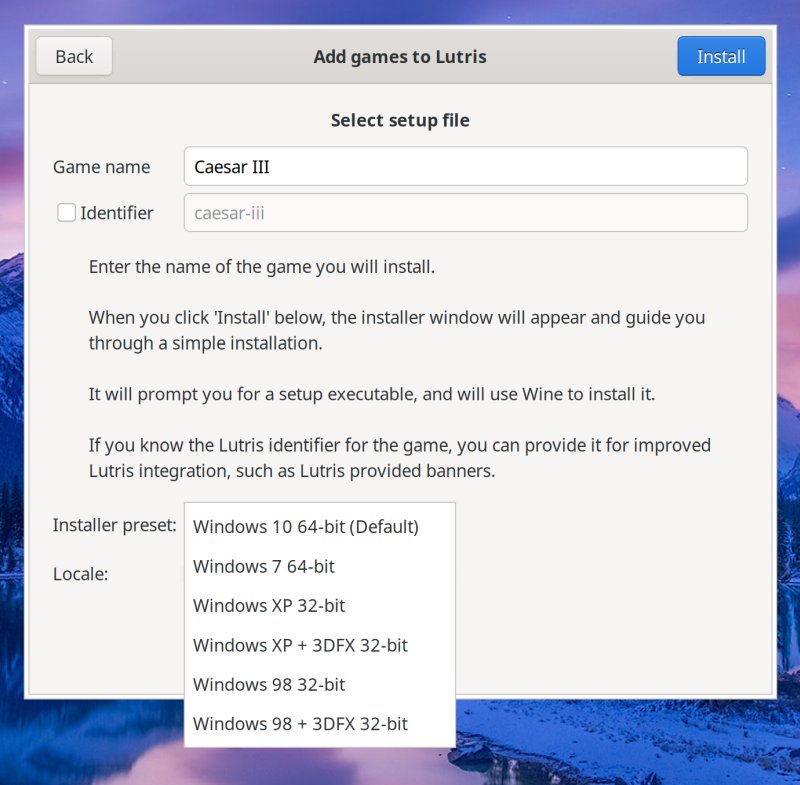The height and width of the screenshot is (785, 800).
Task: Click the Back button
Action: click(73, 56)
